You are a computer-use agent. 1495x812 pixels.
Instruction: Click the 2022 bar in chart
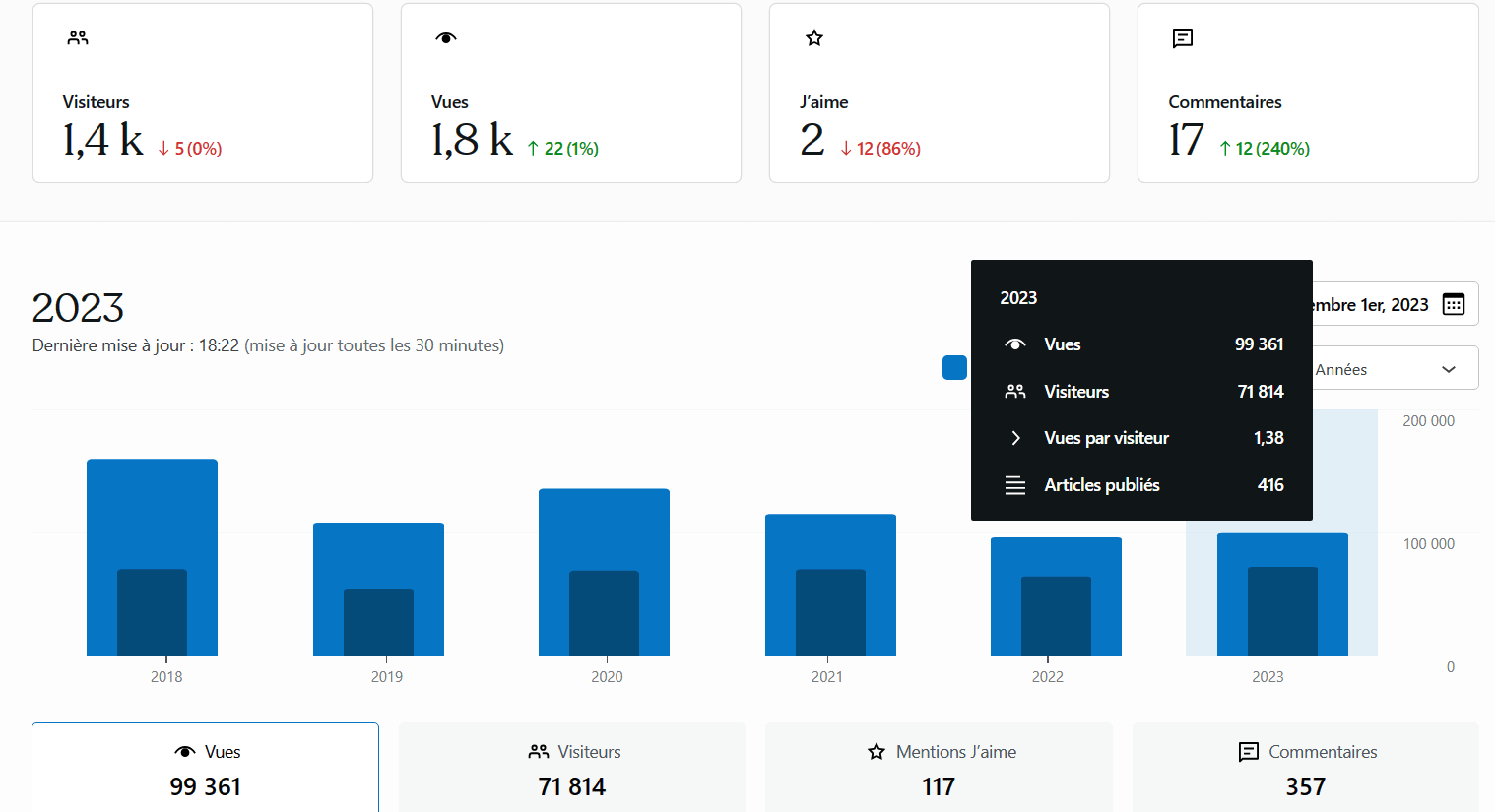coord(1056,596)
